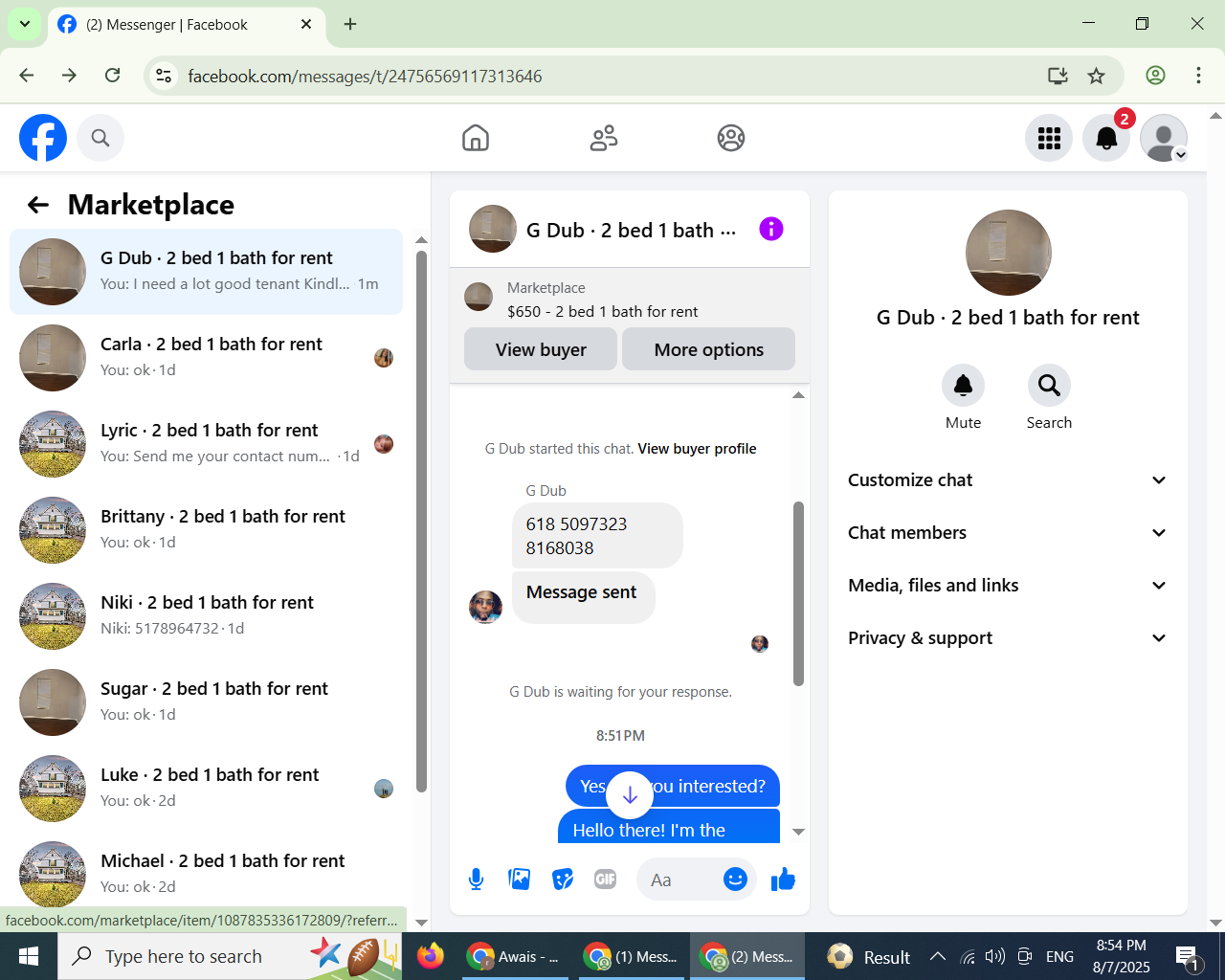Viewport: 1225px width, 980px height.
Task: Open Facebook search magnifier icon
Action: click(100, 138)
